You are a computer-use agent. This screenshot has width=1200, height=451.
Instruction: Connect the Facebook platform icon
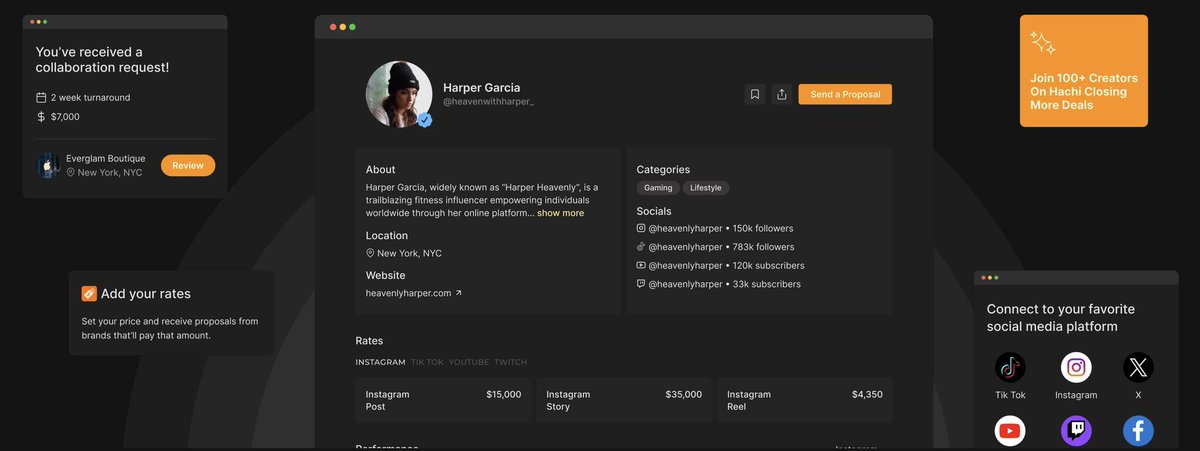click(1138, 431)
